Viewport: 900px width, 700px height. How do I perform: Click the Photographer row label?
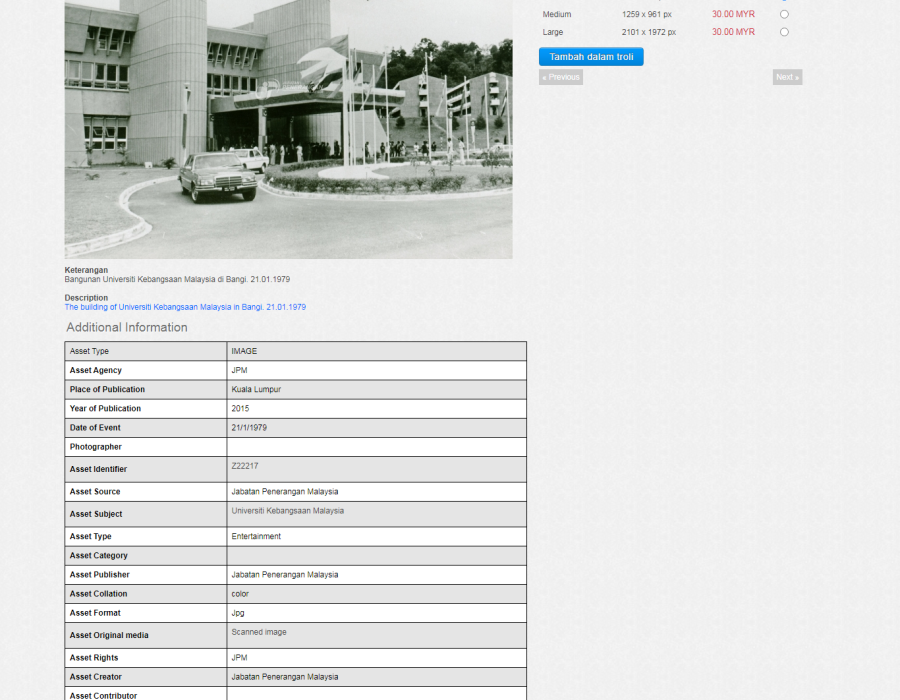[95, 447]
